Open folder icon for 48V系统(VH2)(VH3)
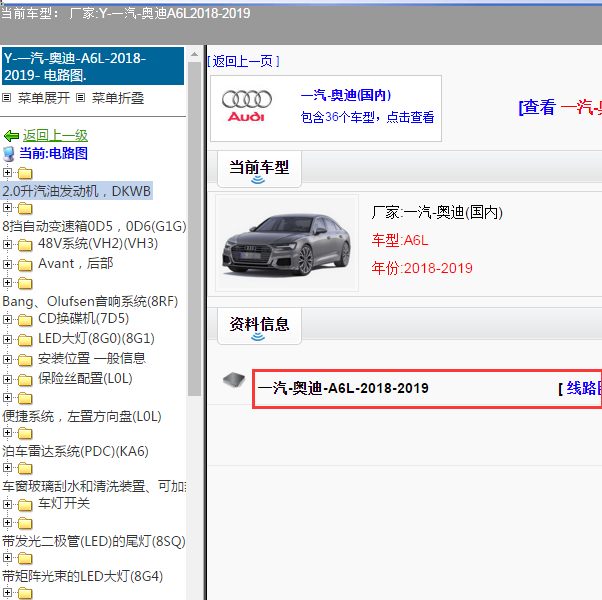This screenshot has height=600, width=602. 25,245
